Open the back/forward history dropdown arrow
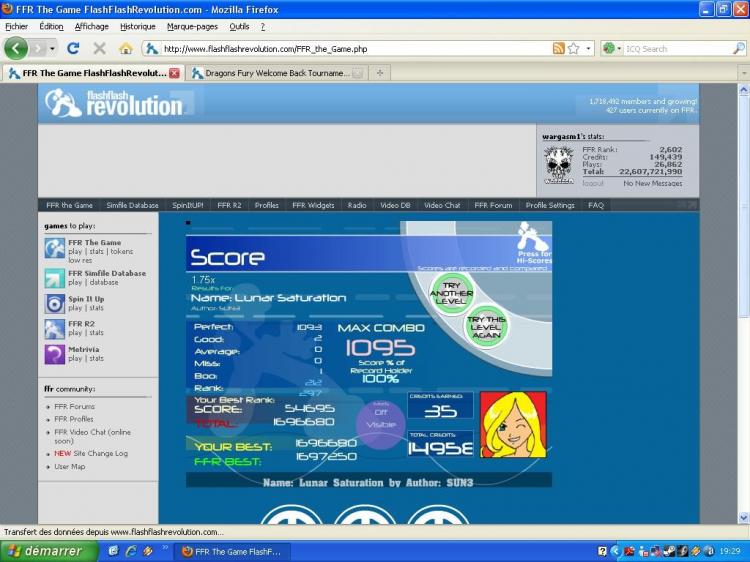750x562 pixels. [52, 48]
